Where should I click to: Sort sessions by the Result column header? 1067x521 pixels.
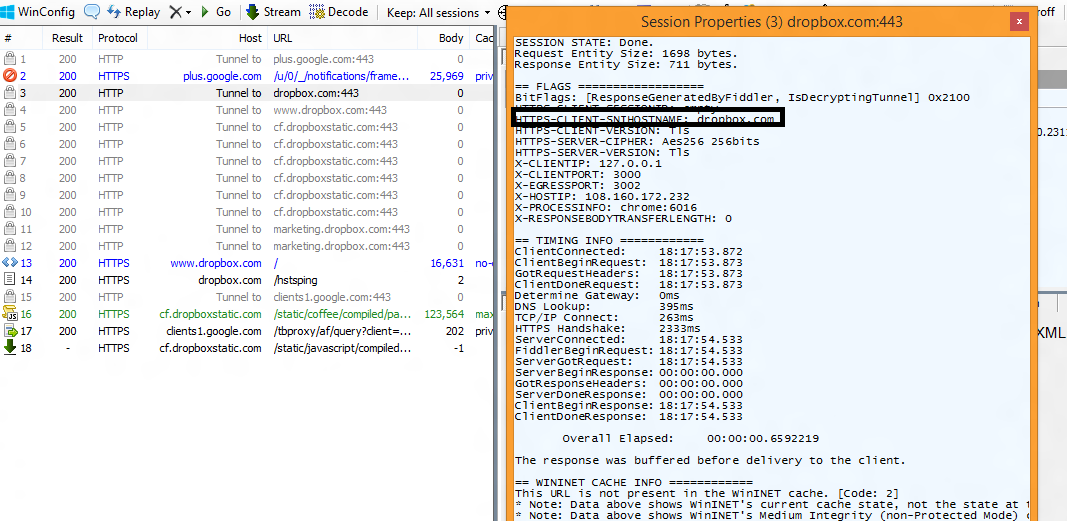tap(67, 38)
